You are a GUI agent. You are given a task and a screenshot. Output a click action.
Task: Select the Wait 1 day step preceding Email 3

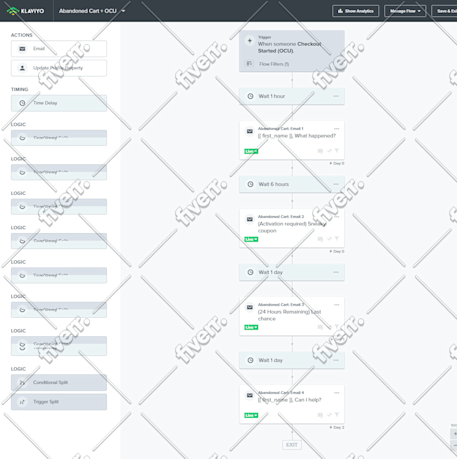tap(292, 272)
